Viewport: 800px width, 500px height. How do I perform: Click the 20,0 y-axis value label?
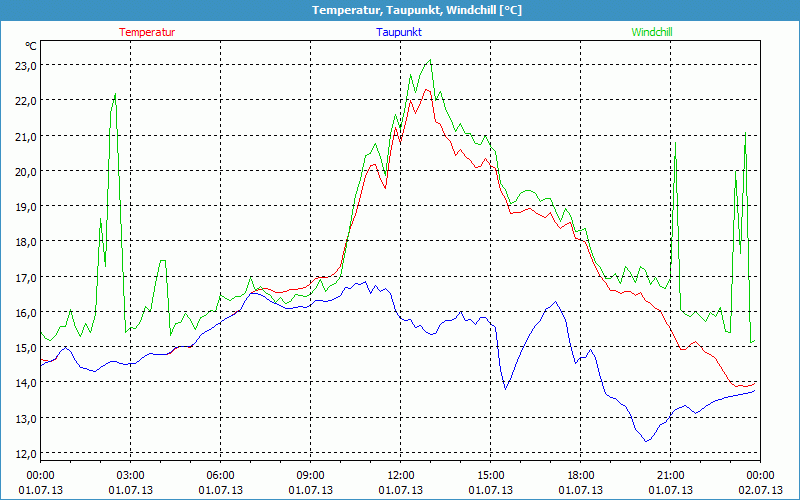[25, 171]
